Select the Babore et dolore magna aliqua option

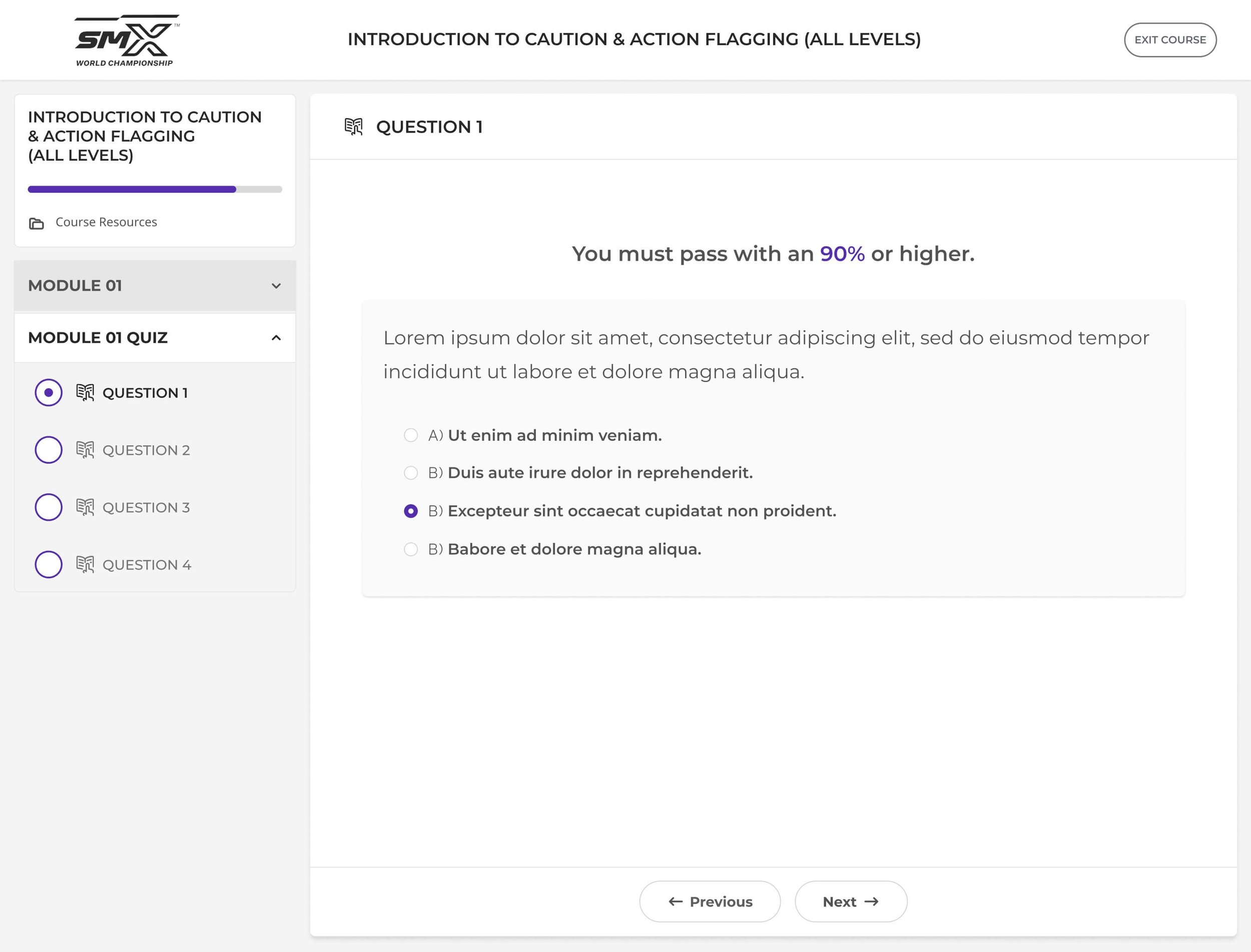pos(411,549)
